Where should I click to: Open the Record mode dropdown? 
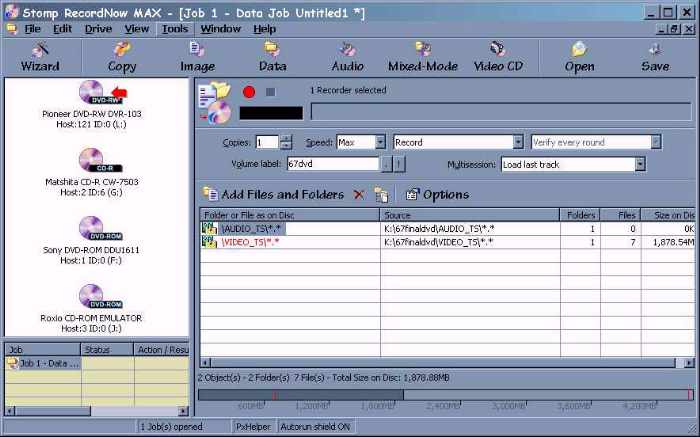click(517, 142)
